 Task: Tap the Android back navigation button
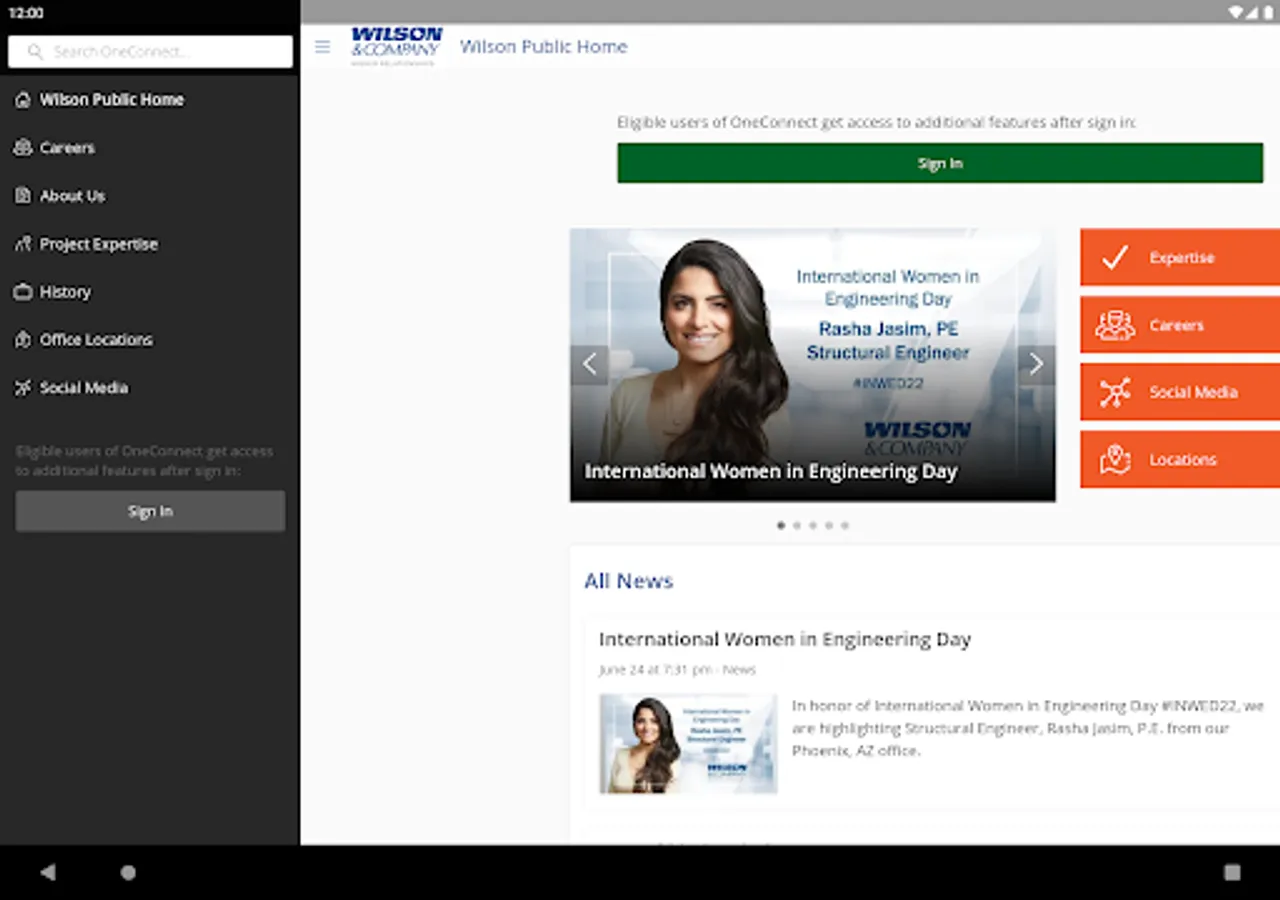pyautogui.click(x=48, y=872)
